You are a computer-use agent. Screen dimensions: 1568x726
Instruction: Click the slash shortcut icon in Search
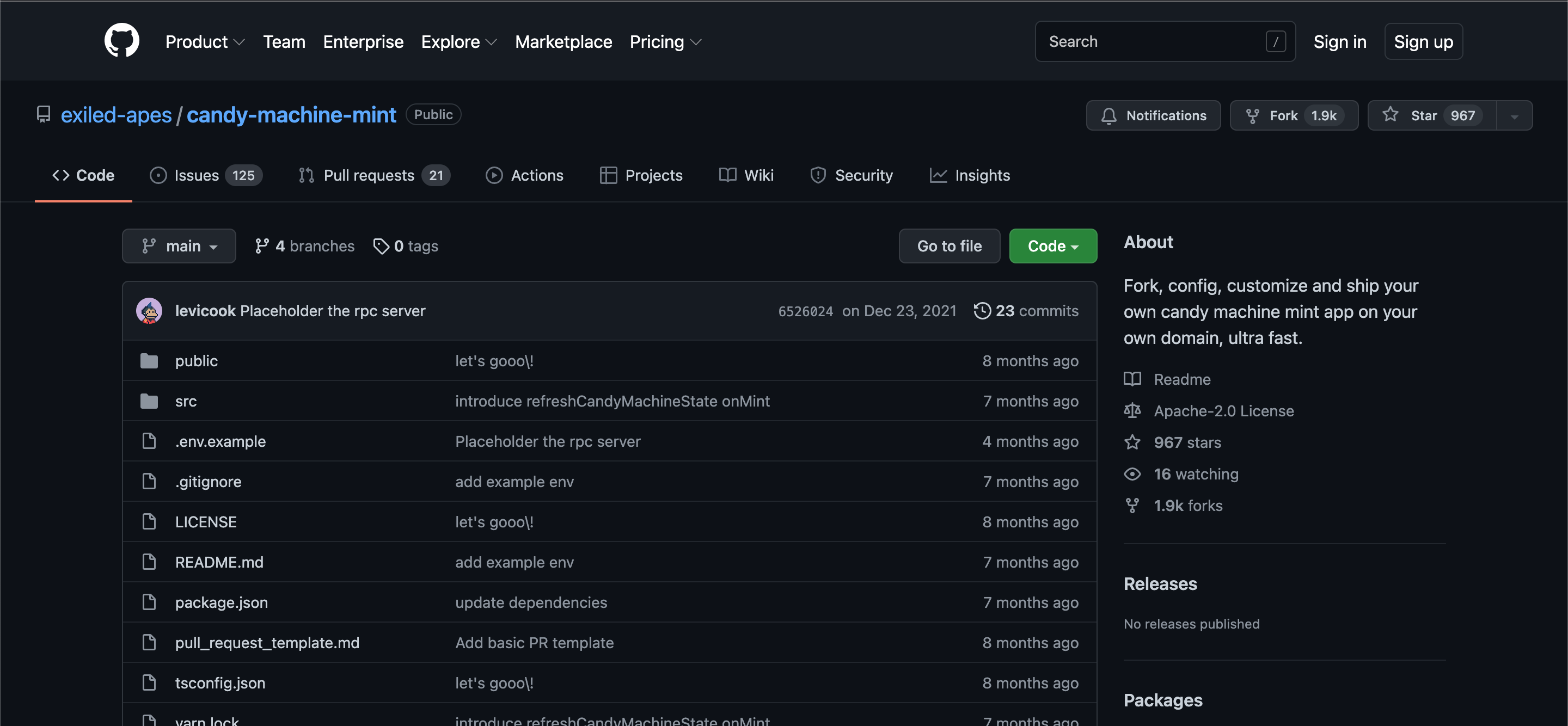(x=1276, y=41)
